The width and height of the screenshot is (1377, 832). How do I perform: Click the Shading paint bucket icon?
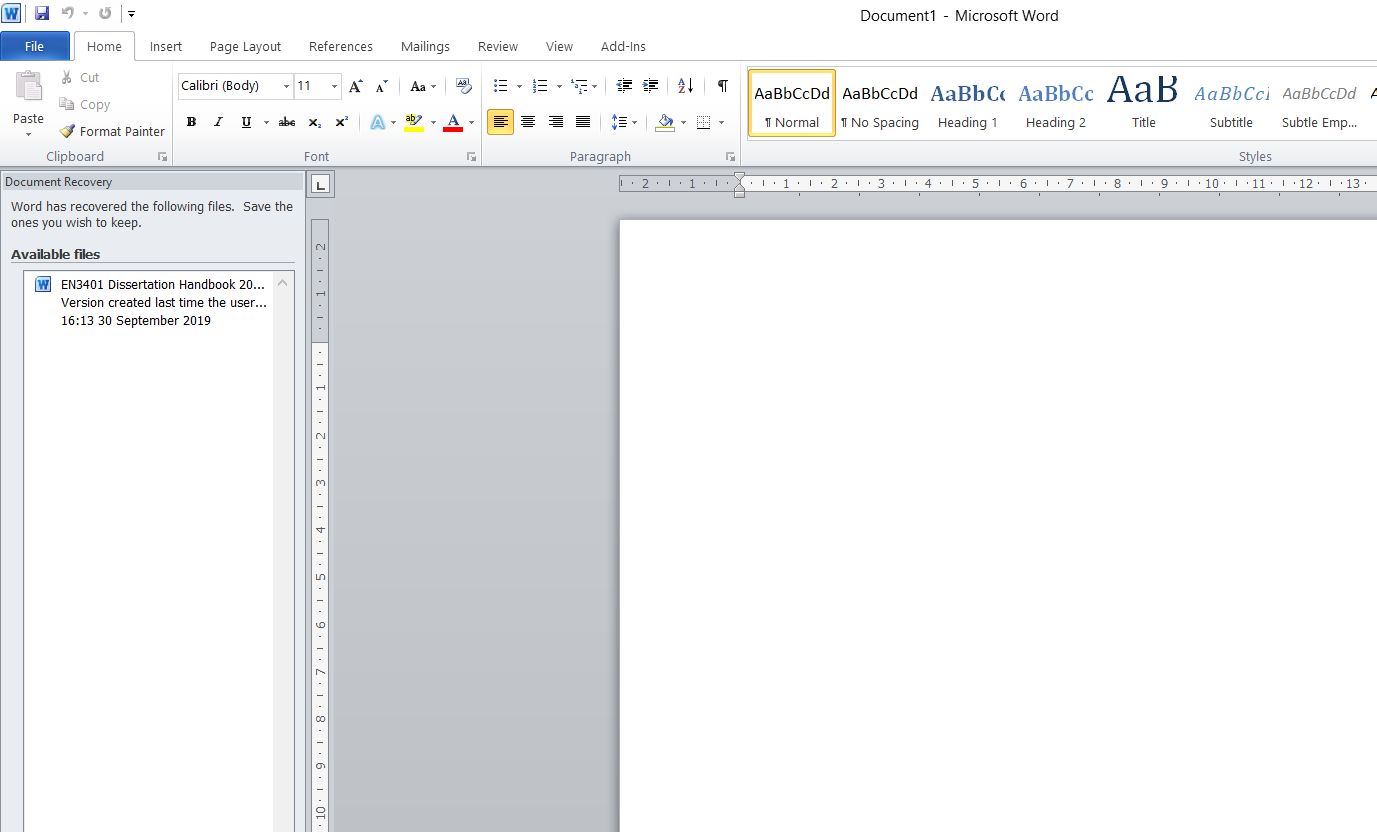point(665,122)
